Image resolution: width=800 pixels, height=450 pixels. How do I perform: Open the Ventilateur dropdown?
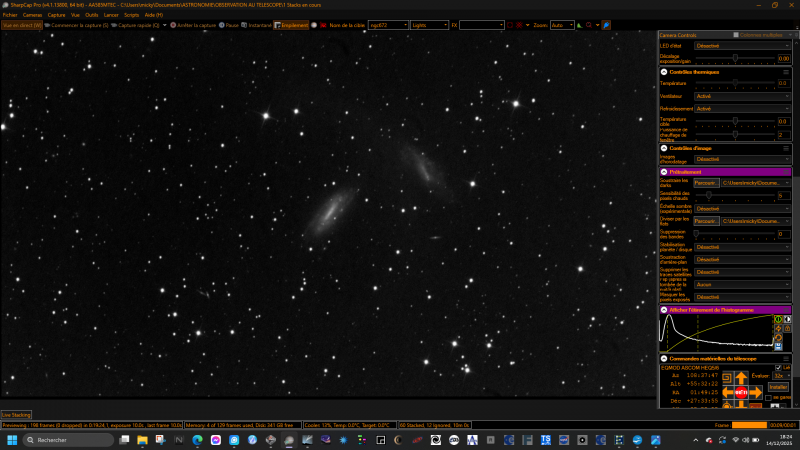742,96
